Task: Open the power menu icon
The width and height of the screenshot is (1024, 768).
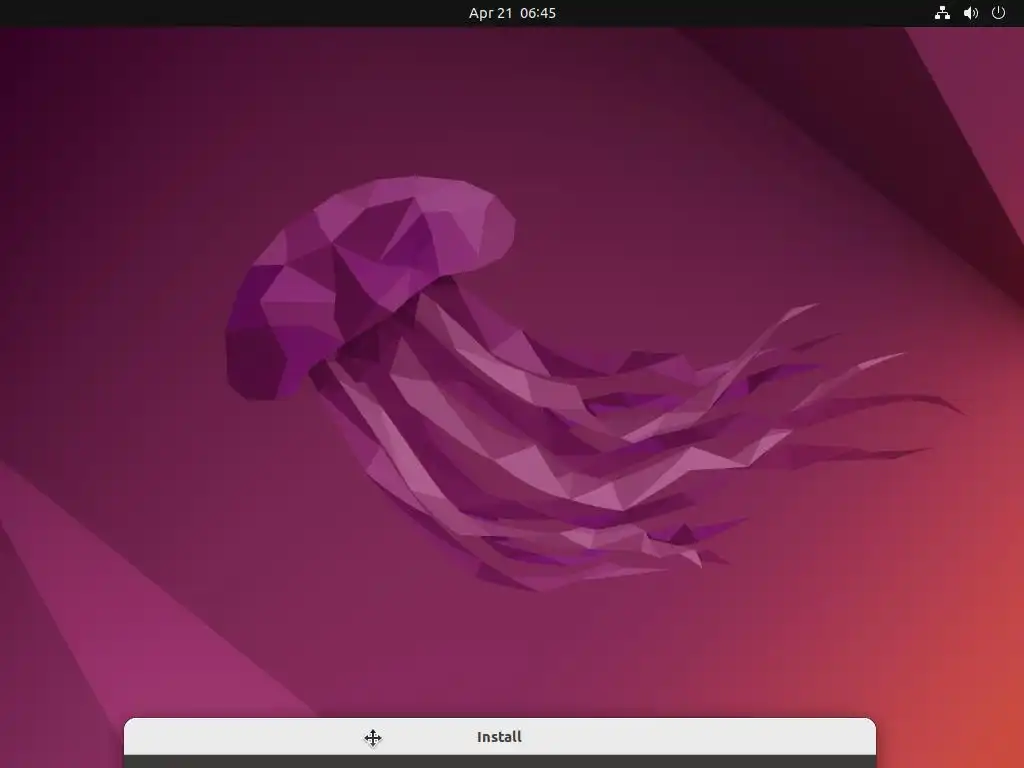Action: click(x=998, y=13)
